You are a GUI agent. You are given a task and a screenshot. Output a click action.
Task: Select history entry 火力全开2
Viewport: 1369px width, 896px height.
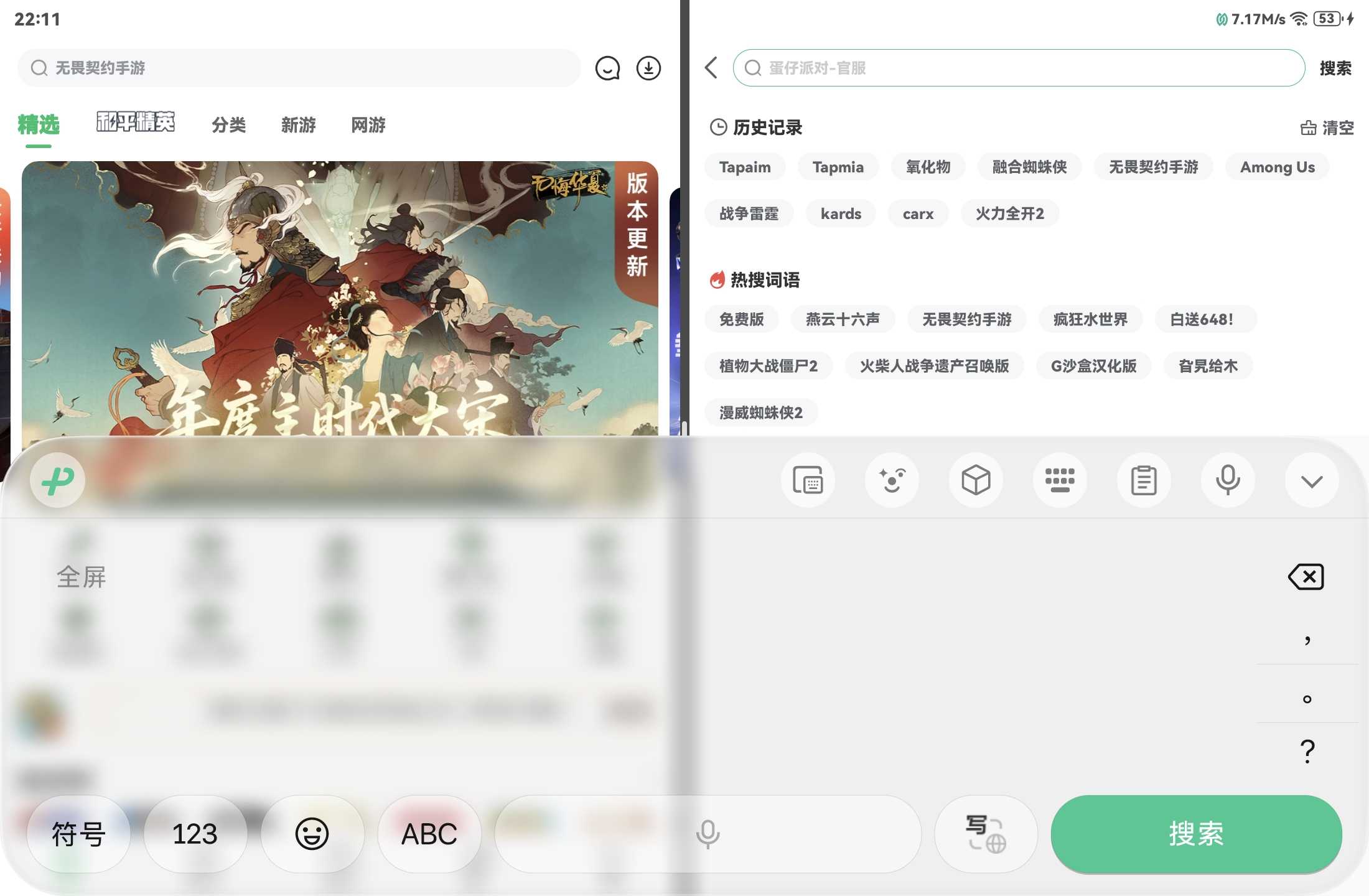tap(1010, 213)
